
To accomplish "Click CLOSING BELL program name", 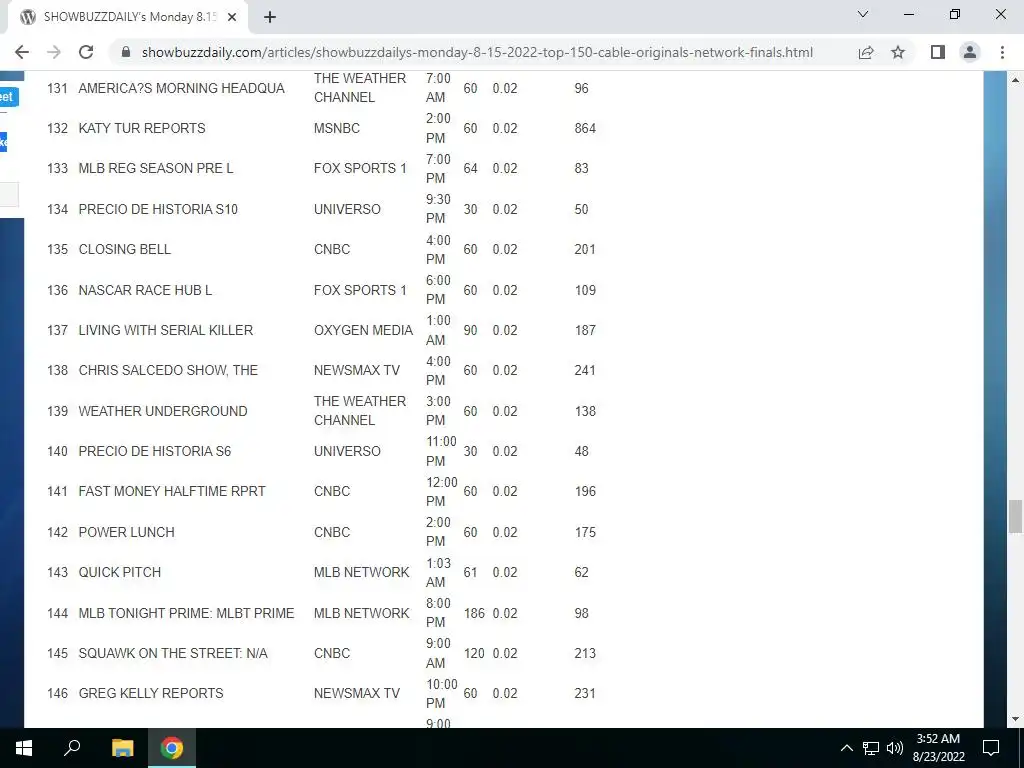I will point(125,249).
